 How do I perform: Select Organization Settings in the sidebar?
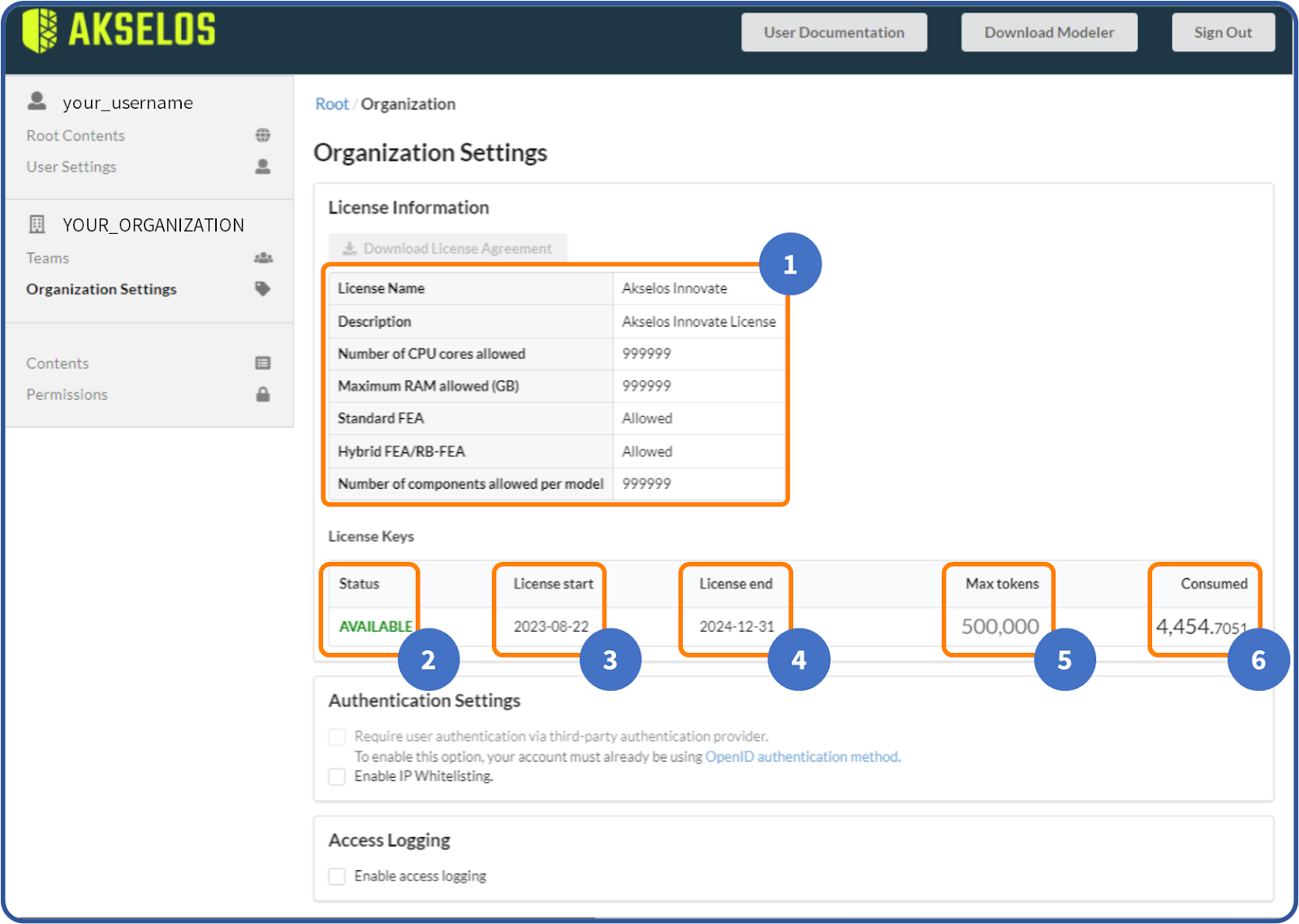101,289
